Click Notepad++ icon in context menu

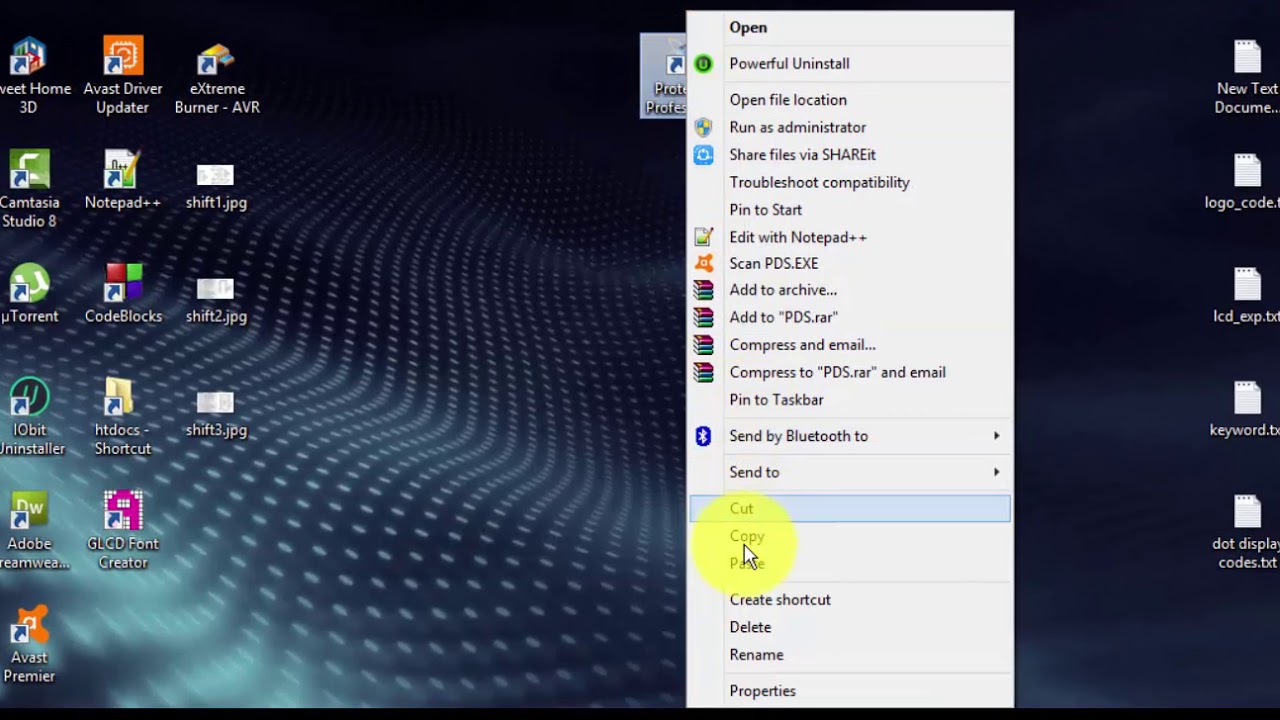pos(704,237)
